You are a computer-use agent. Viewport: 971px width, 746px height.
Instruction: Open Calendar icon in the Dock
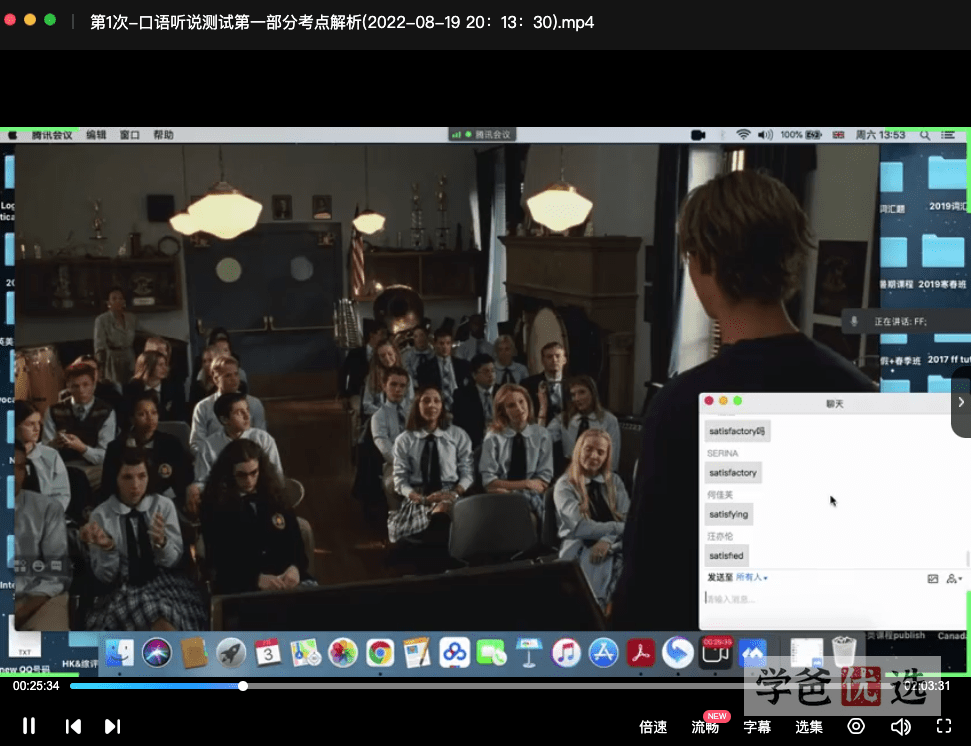268,653
